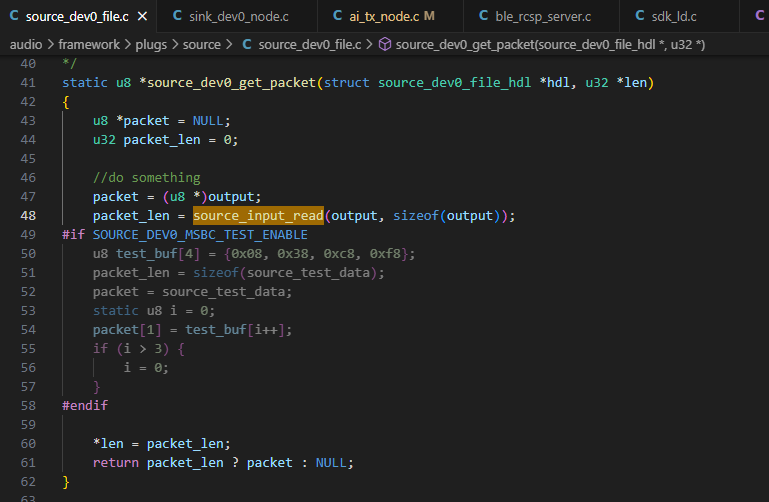Click the C file icon on ai_tx_node.c tab
Screen dimensions: 769x502
(337, 16)
